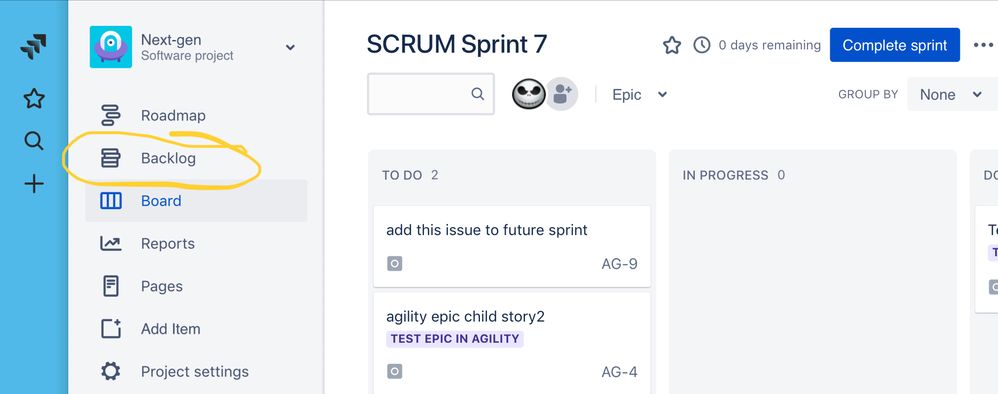This screenshot has width=998, height=394.
Task: Click the Next-gen project avatar icon
Action: point(111,47)
